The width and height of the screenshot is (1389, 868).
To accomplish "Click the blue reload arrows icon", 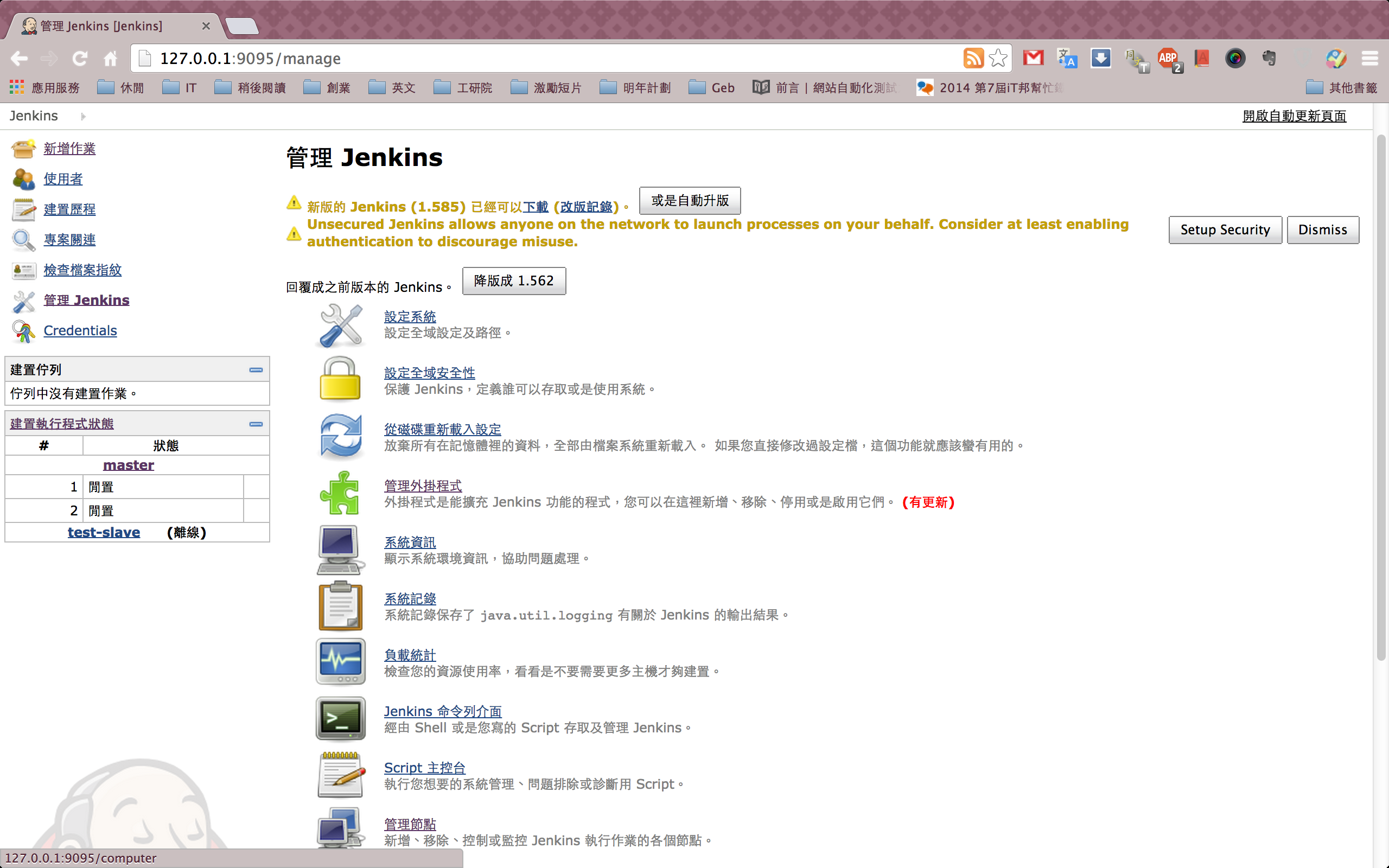I will click(340, 437).
